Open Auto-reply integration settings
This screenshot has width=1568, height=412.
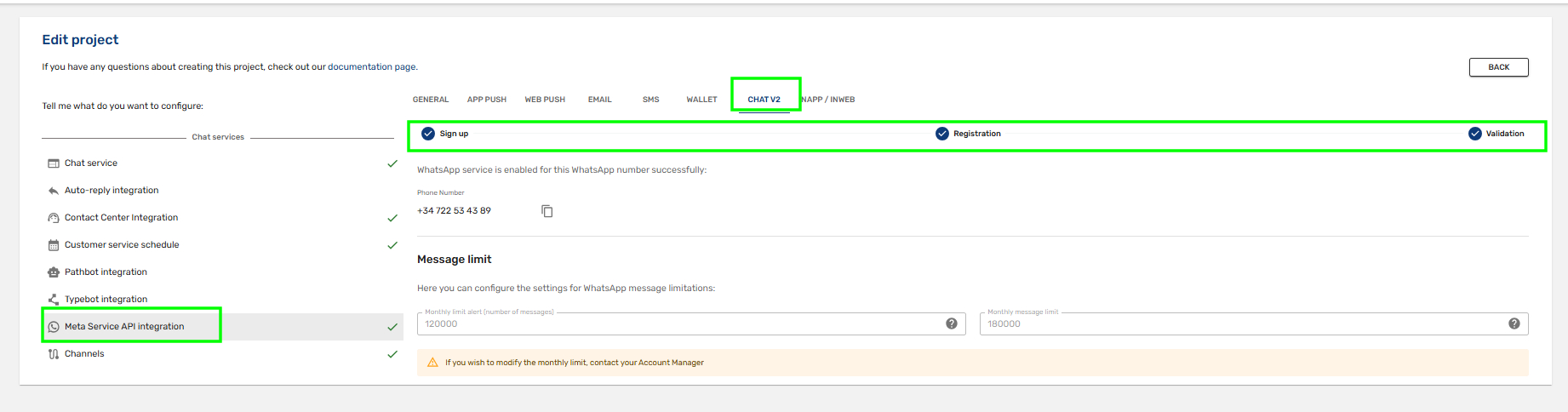[x=223, y=191]
